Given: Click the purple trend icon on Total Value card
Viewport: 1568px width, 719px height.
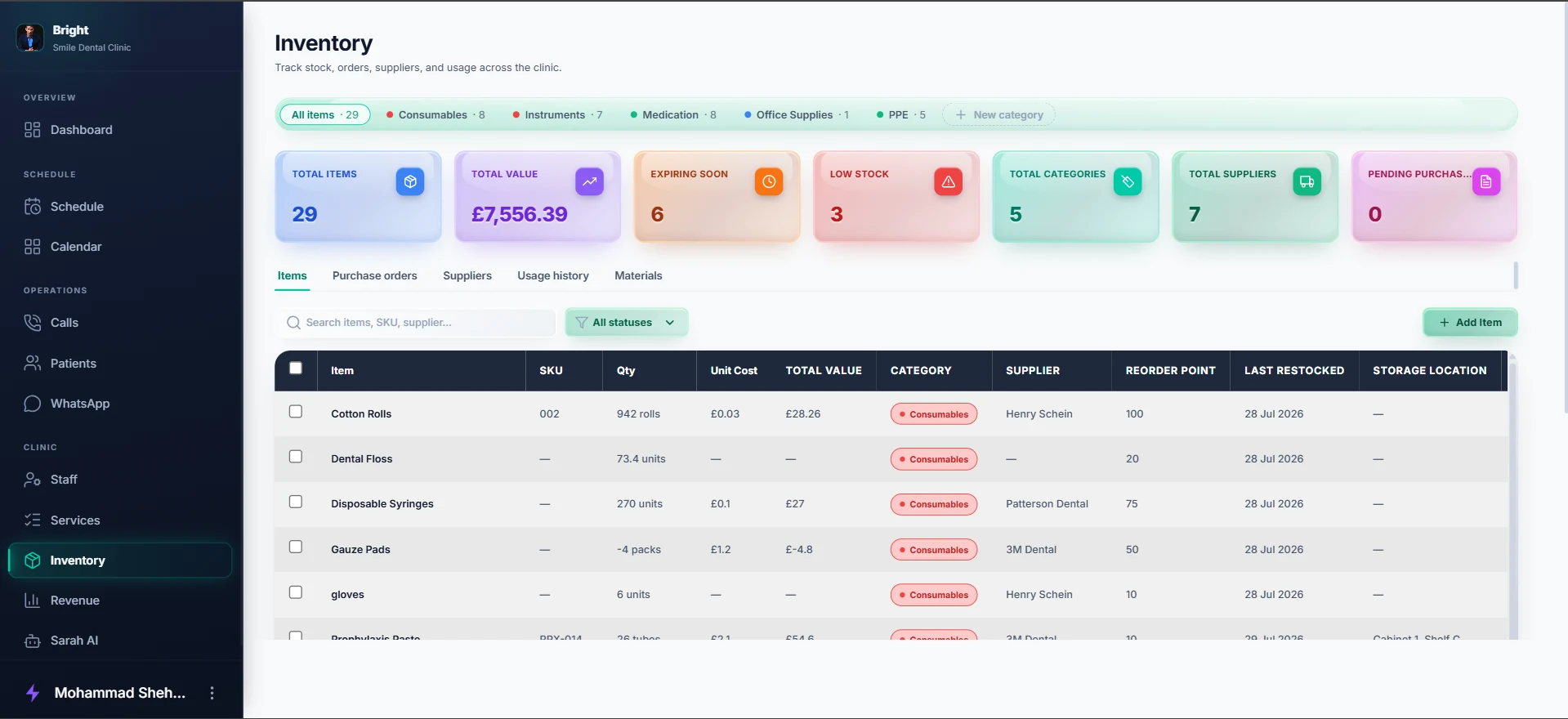Looking at the screenshot, I should 589,181.
